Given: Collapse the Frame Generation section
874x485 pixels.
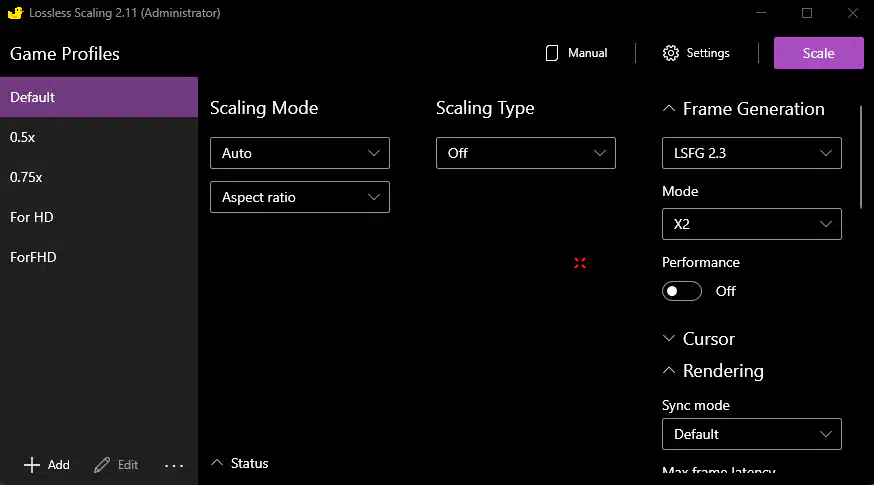Looking at the screenshot, I should (x=669, y=109).
